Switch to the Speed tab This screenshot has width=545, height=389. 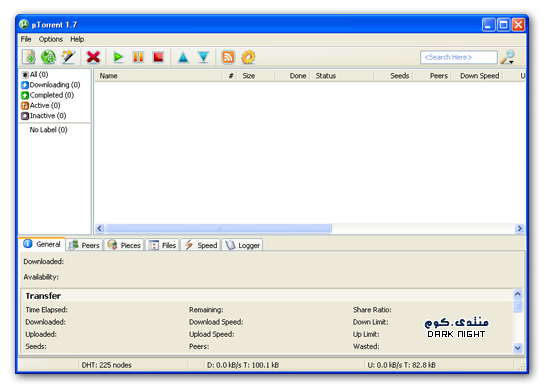point(201,245)
